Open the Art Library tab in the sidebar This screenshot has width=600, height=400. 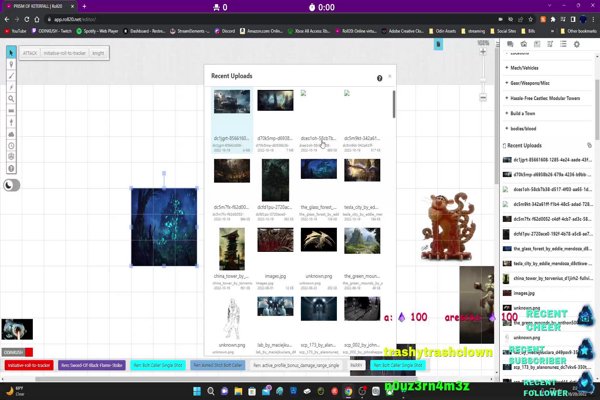(x=523, y=44)
